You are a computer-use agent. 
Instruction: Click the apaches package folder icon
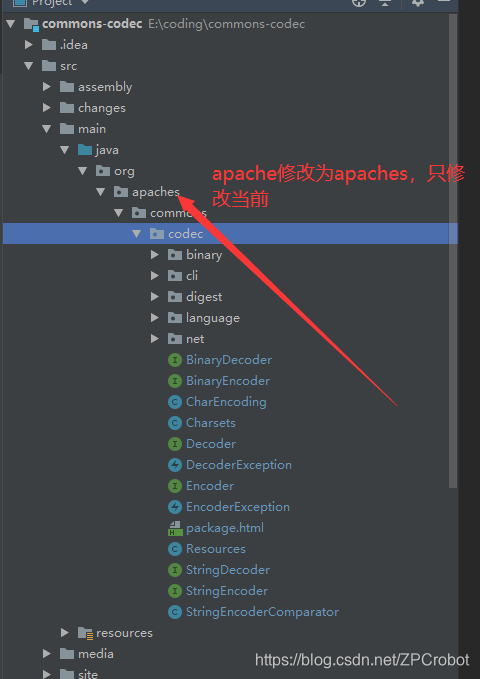point(121,192)
